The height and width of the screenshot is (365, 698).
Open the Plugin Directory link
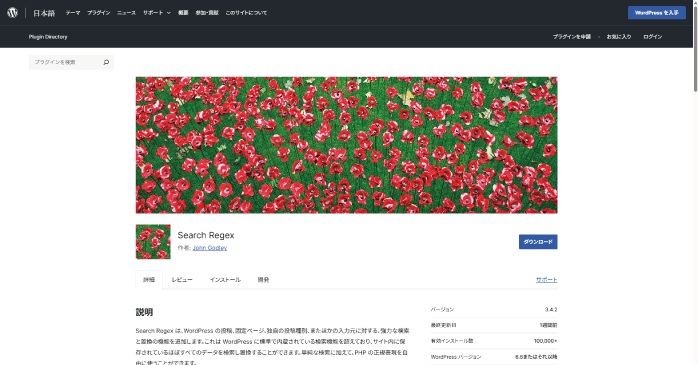[x=48, y=37]
